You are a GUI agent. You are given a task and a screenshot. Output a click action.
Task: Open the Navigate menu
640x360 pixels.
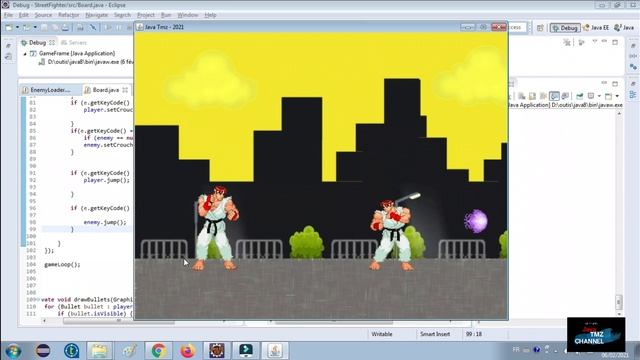pos(97,15)
